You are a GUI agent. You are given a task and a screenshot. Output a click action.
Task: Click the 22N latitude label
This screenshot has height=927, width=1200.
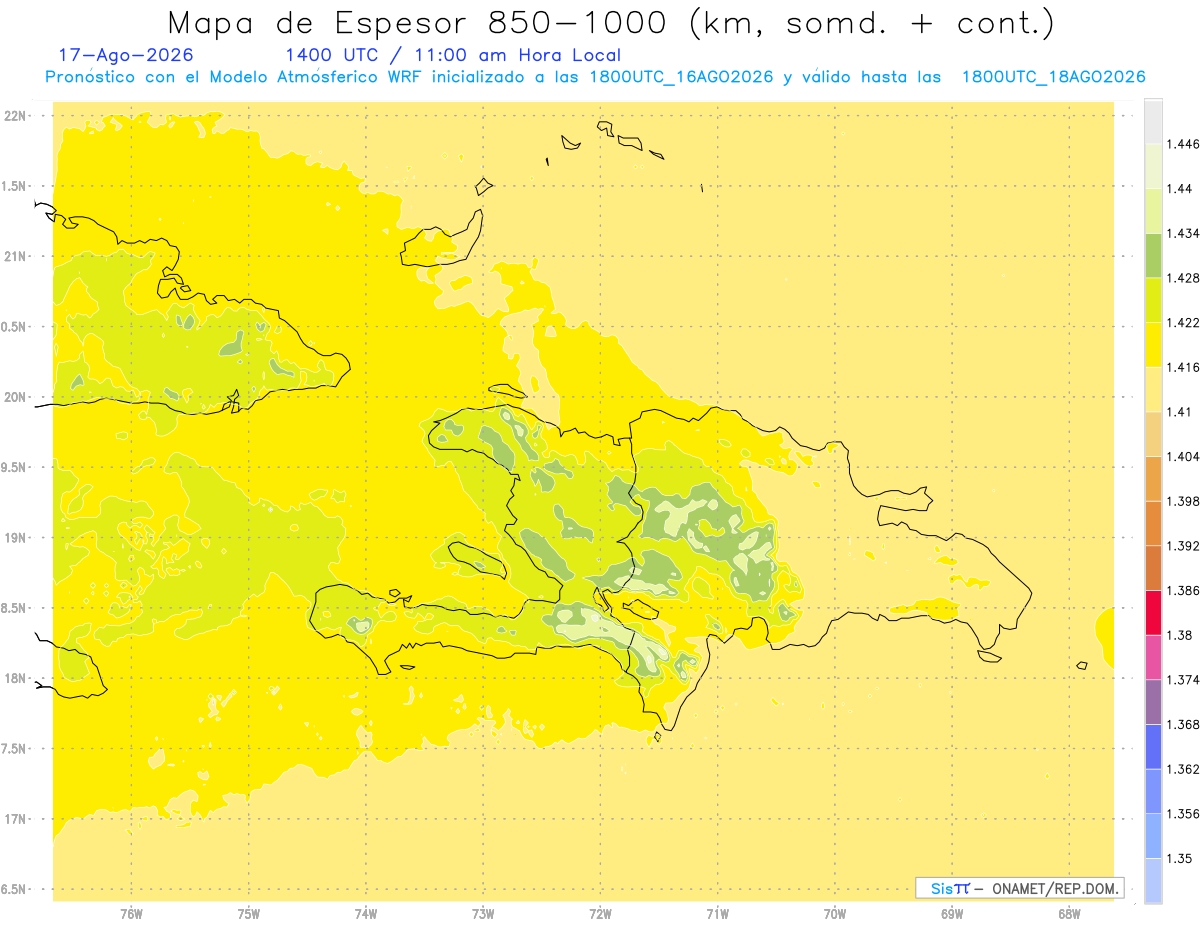pyautogui.click(x=15, y=116)
